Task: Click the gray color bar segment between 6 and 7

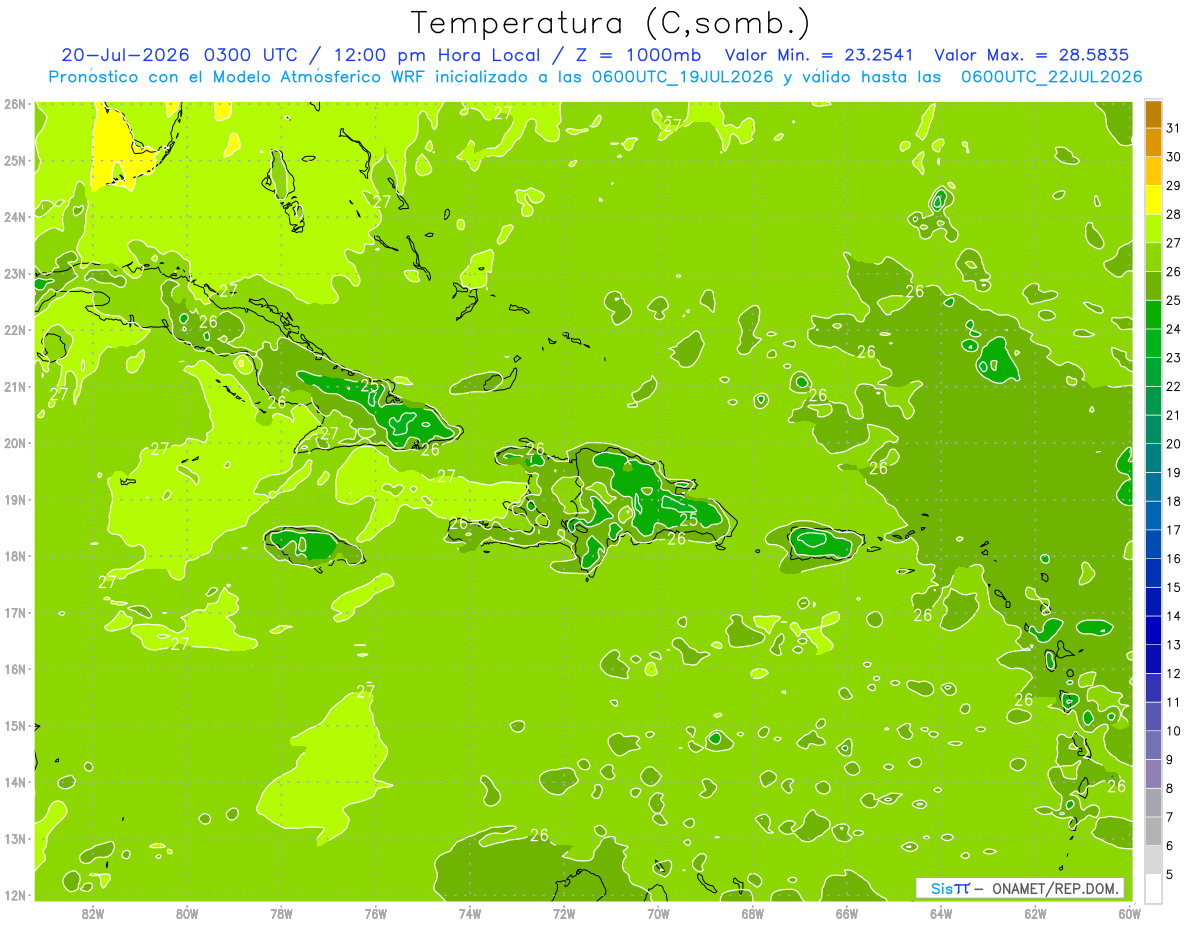Action: [x=1153, y=831]
